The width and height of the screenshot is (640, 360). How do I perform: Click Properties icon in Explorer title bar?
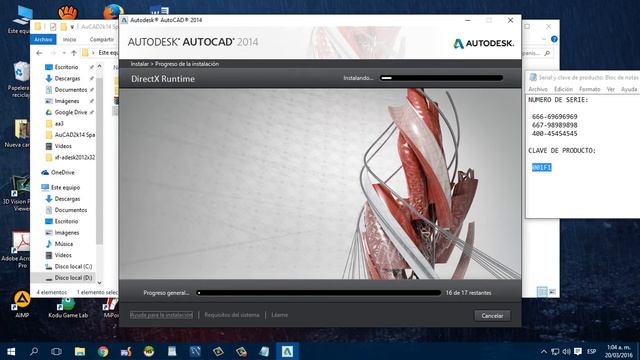click(53, 27)
